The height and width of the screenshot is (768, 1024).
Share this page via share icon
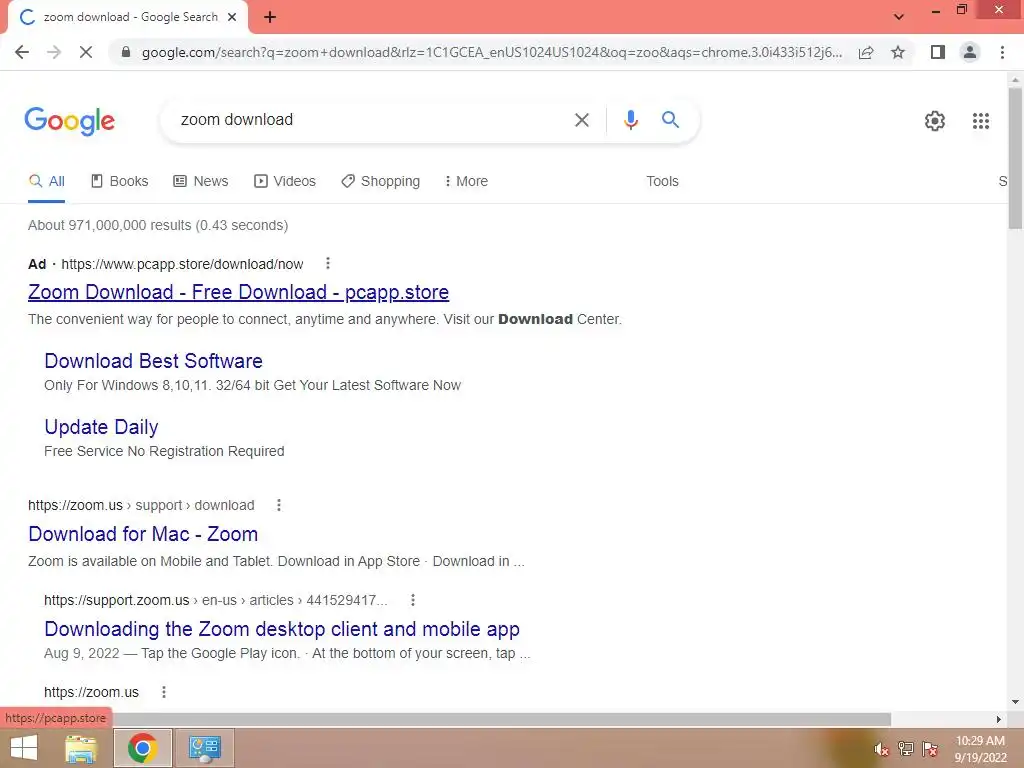pos(866,52)
